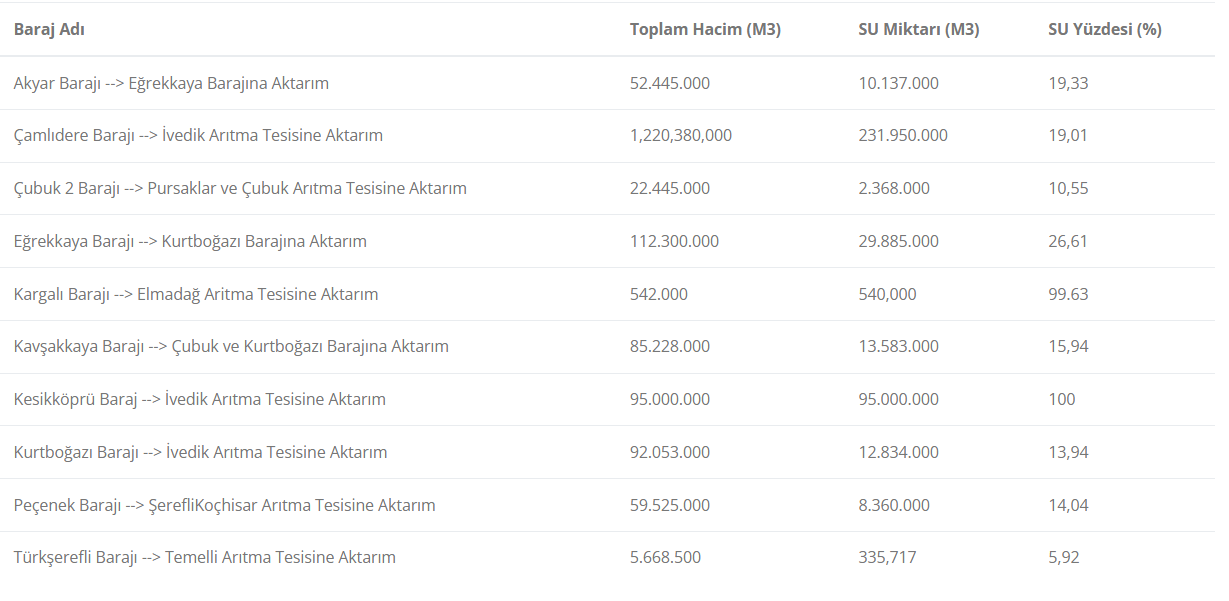The image size is (1229, 601).
Task: Click the 1,220,380,000 total volume cell
Action: point(681,135)
